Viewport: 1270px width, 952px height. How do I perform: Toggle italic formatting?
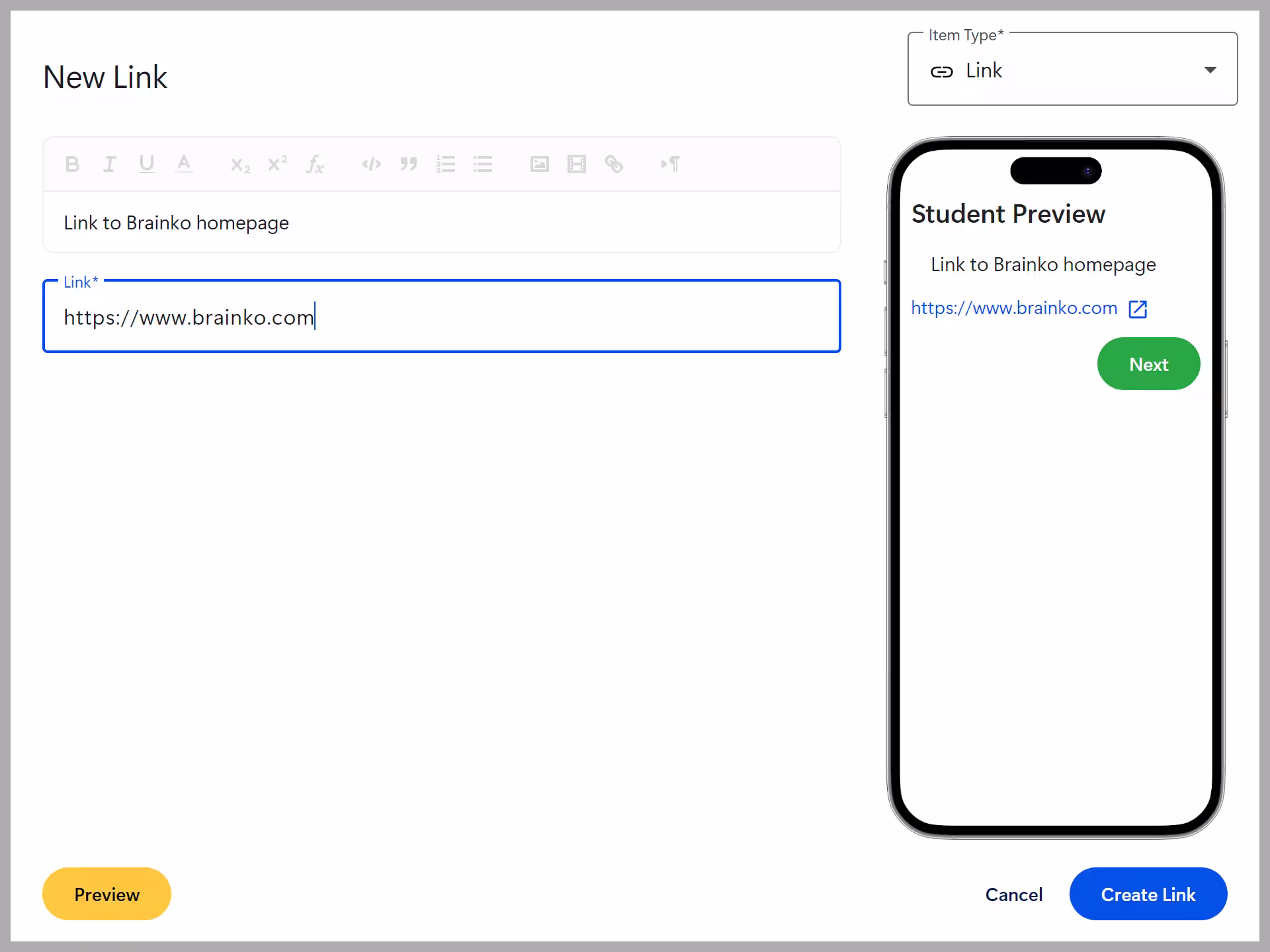[x=109, y=164]
